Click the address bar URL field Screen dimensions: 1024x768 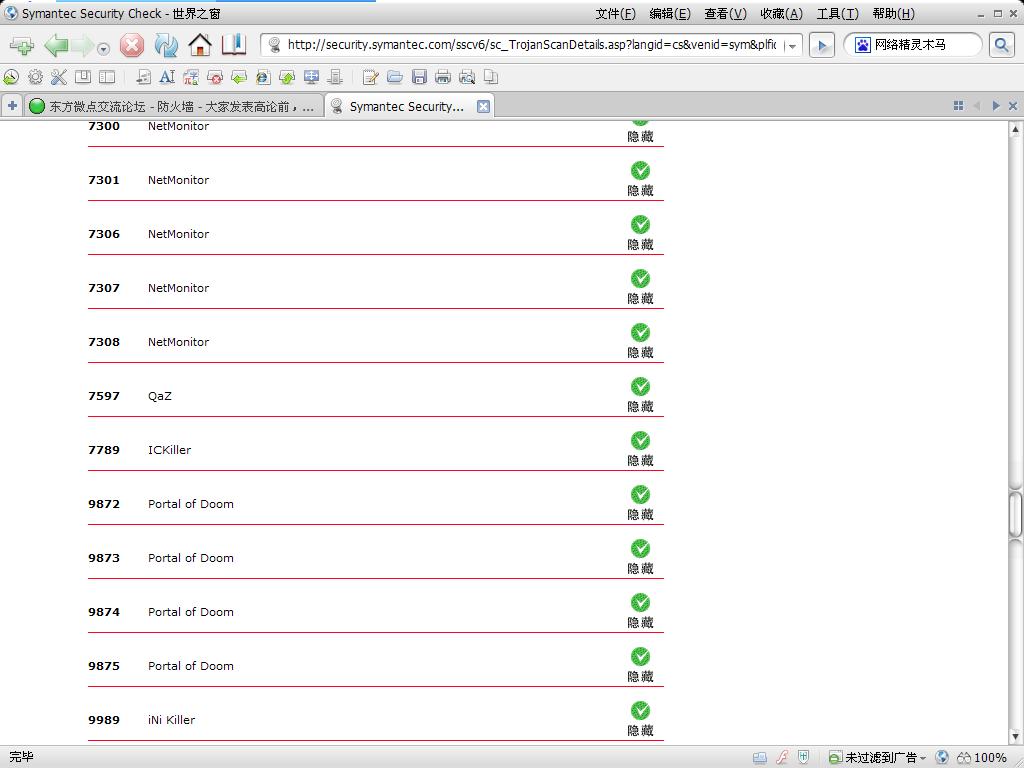pos(531,45)
